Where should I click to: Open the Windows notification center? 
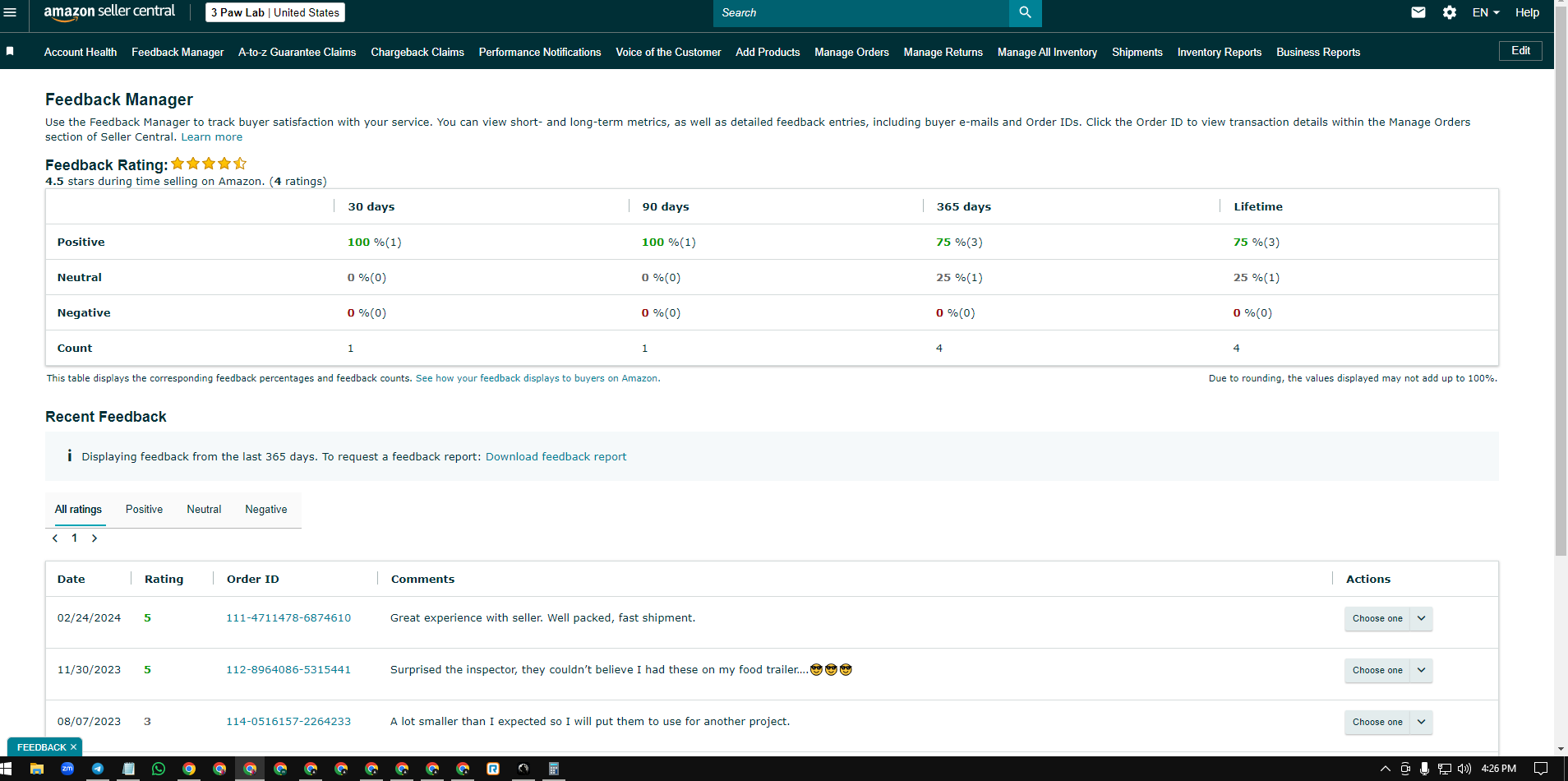1541,769
